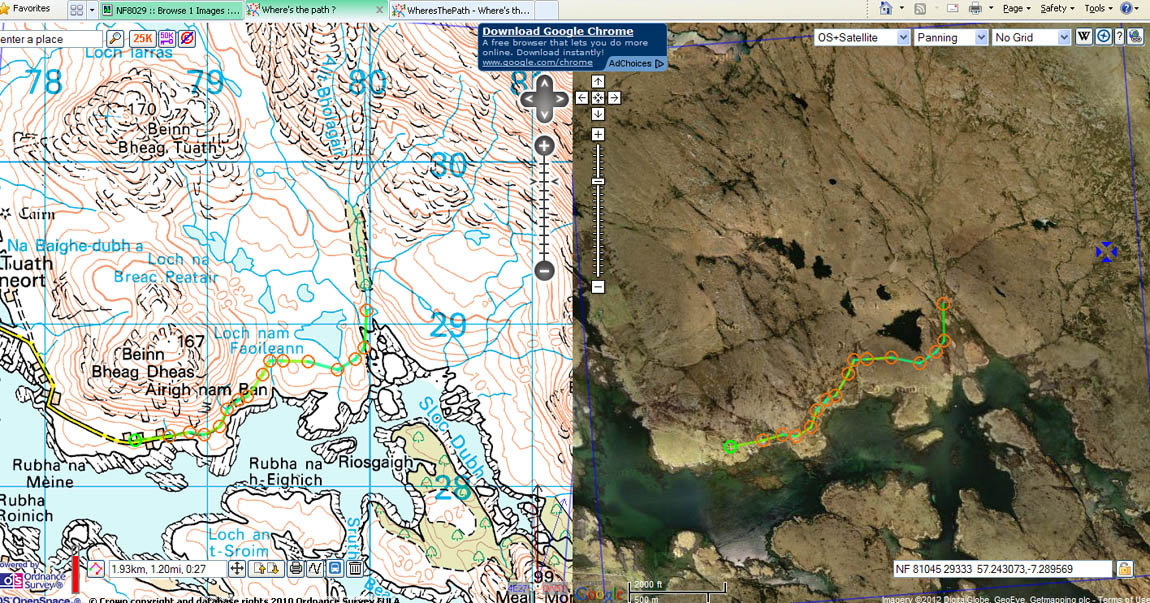Screen dimensions: 1150x603
Task: Pan the satellite map down
Action: pos(598,114)
